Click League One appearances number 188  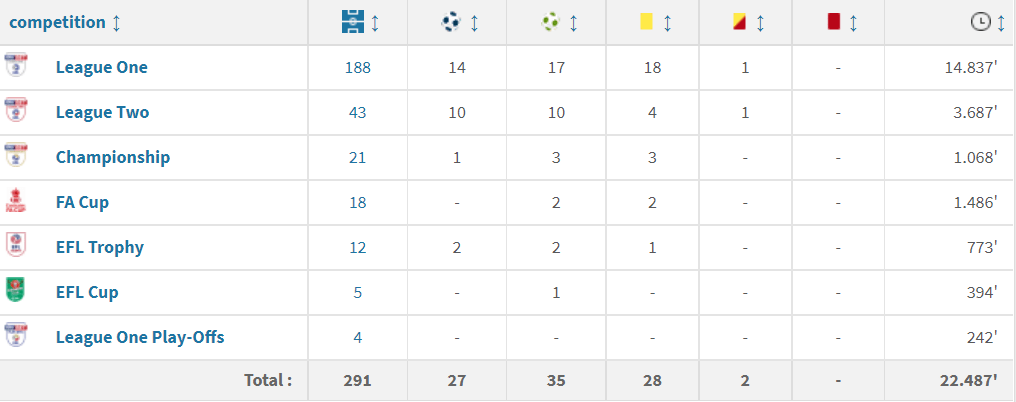tap(357, 68)
